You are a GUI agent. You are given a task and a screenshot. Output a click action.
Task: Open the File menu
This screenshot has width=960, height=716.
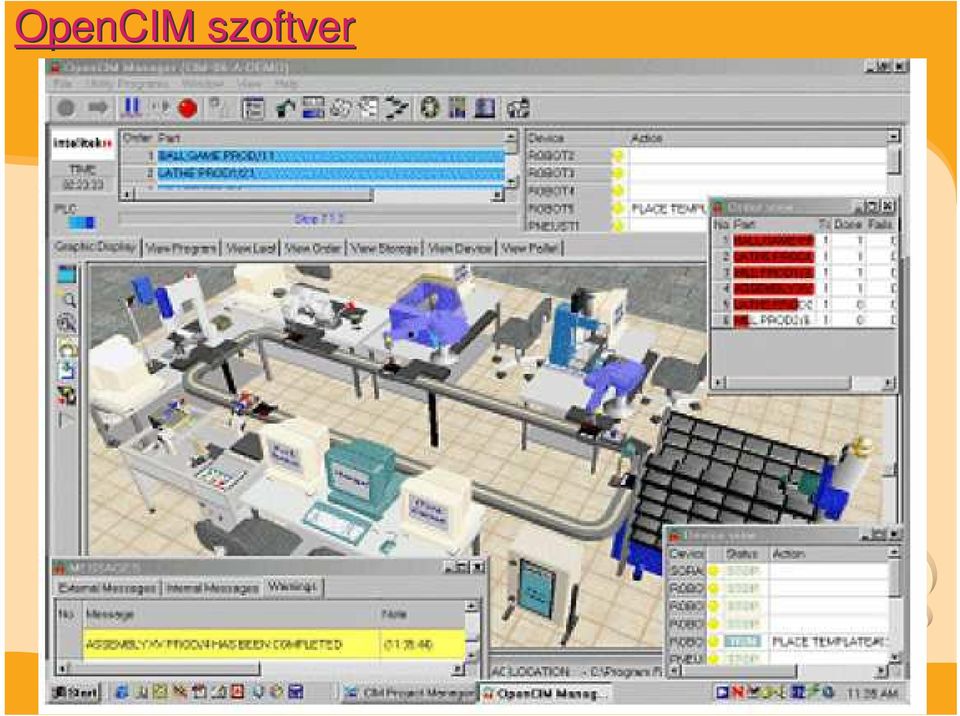[63, 83]
